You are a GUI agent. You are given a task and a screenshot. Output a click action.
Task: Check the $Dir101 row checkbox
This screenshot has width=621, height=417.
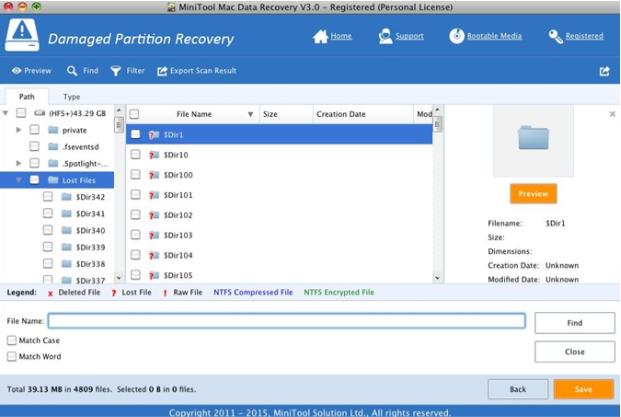coord(135,194)
